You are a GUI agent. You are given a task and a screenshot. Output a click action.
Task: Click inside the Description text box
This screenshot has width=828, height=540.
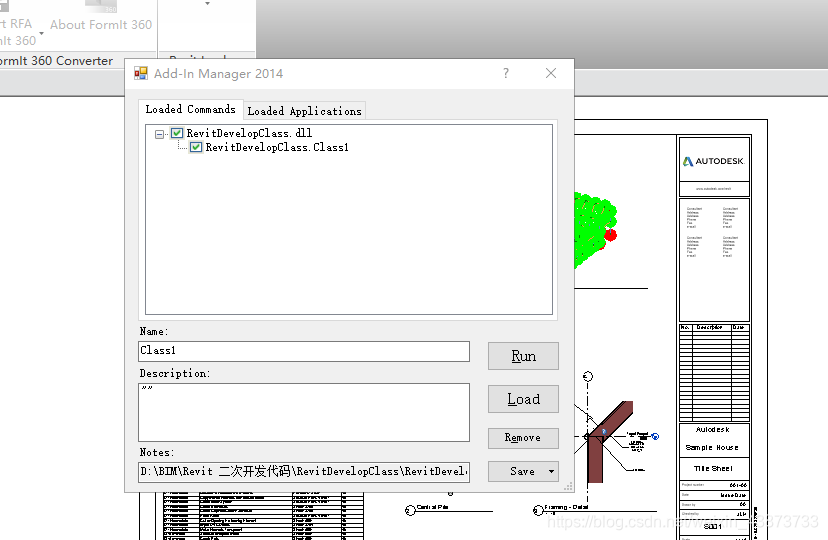coord(304,412)
